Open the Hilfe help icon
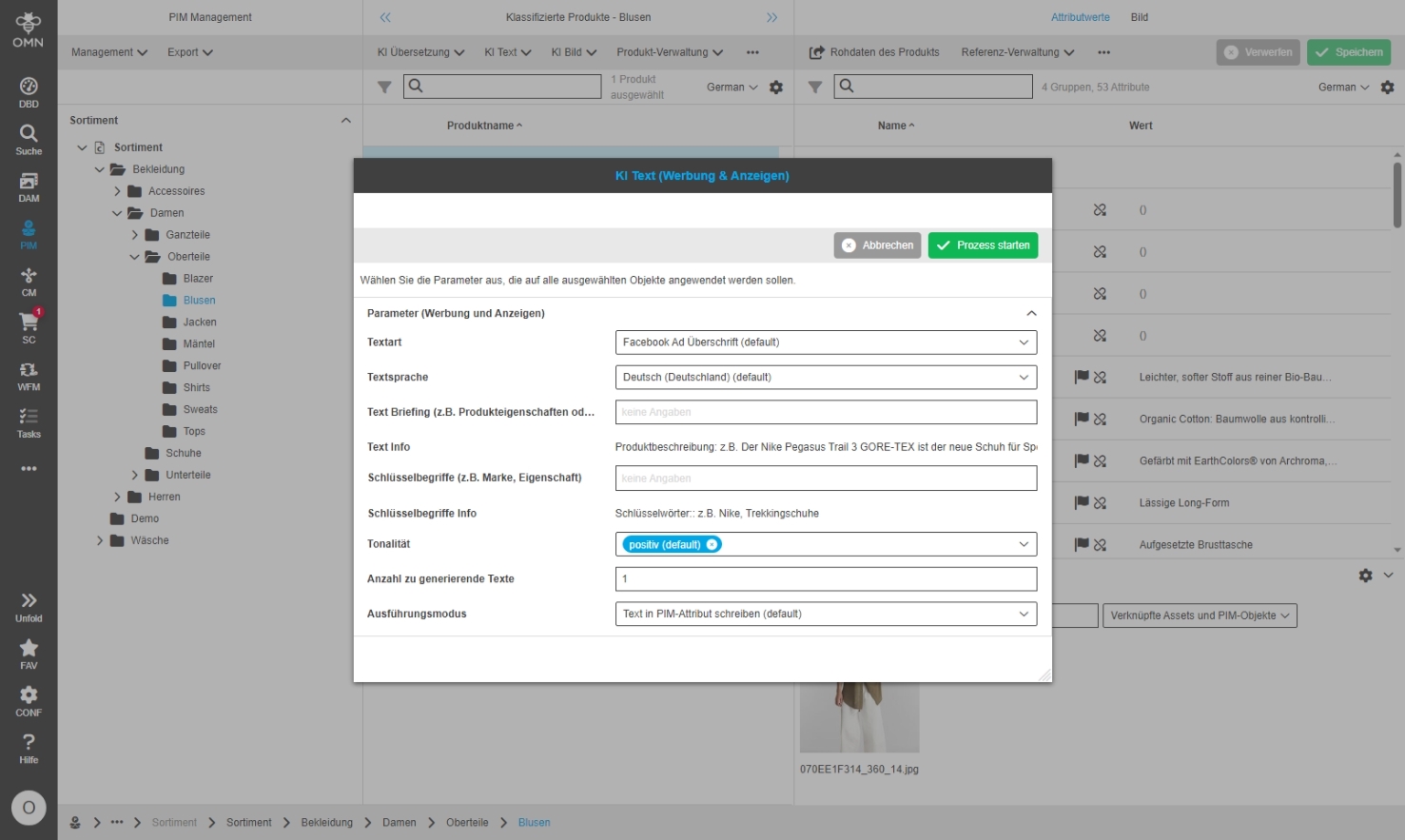The height and width of the screenshot is (840, 1405). pos(29,748)
